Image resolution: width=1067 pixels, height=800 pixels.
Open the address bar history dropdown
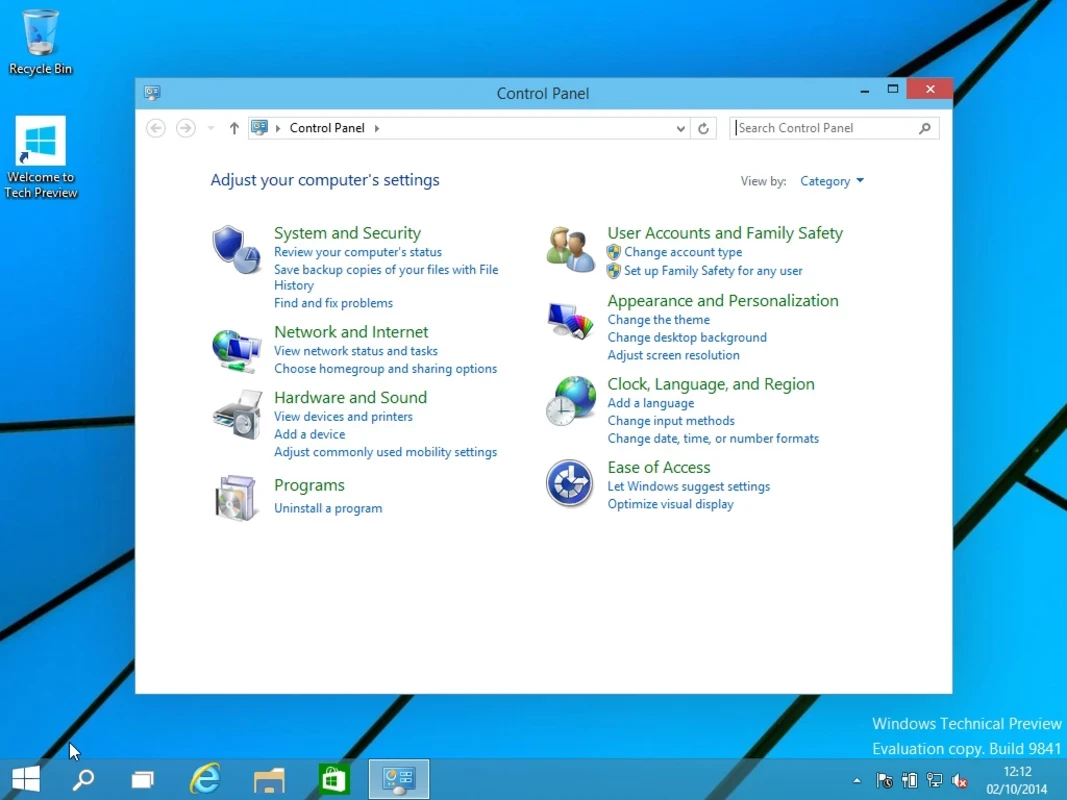681,128
